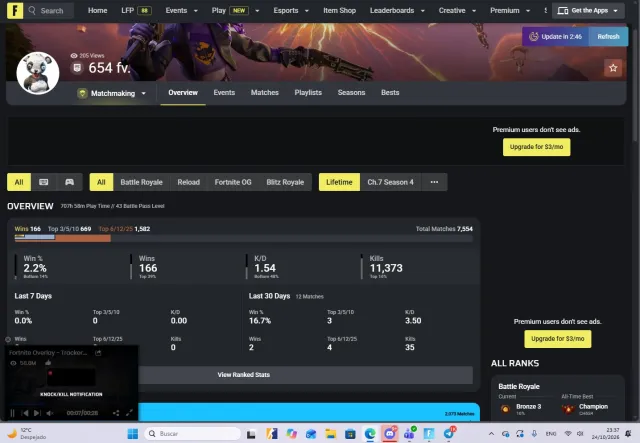Screen dimensions: 640x443
Task: Like the overlay video thumbs-up icon
Action: click(48, 363)
